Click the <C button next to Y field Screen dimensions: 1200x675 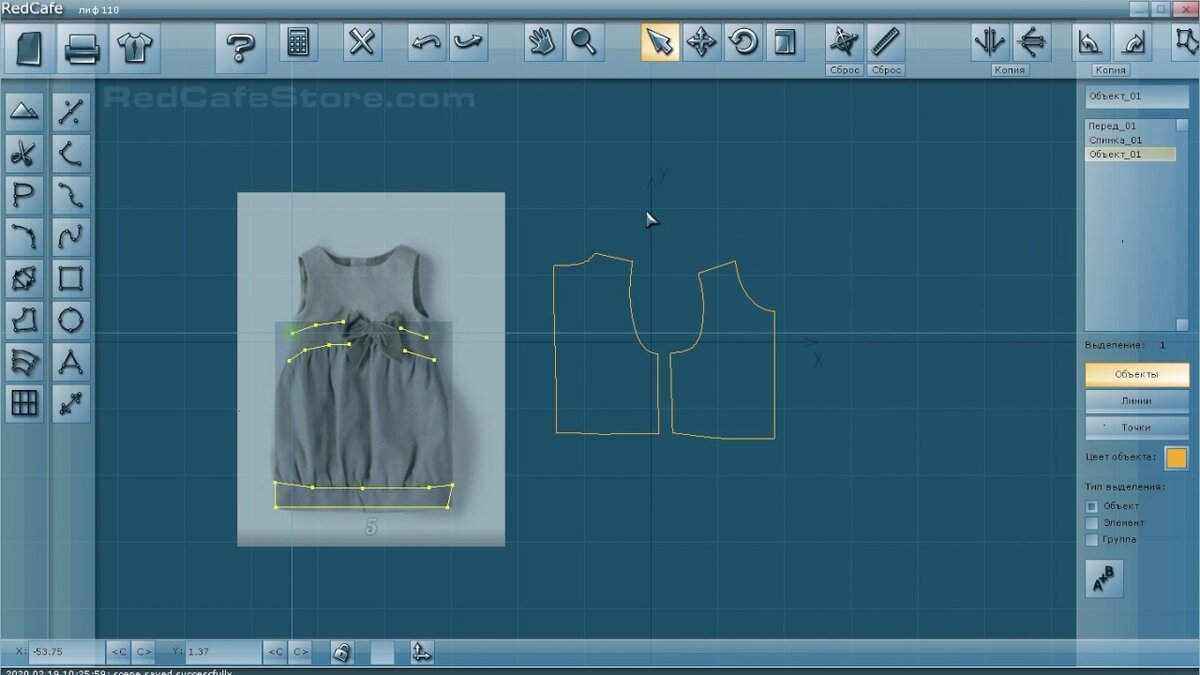[275, 652]
